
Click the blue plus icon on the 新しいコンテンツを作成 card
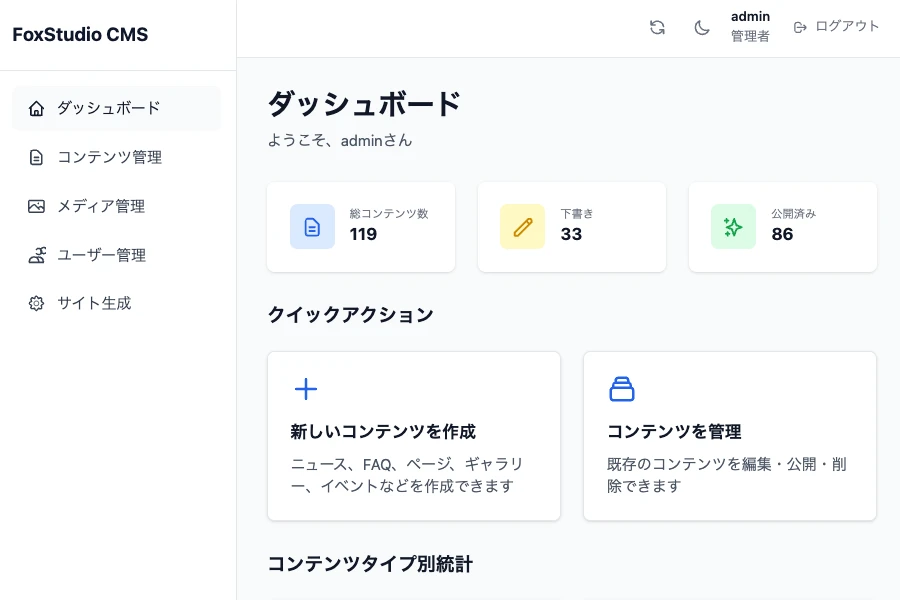[x=305, y=389]
